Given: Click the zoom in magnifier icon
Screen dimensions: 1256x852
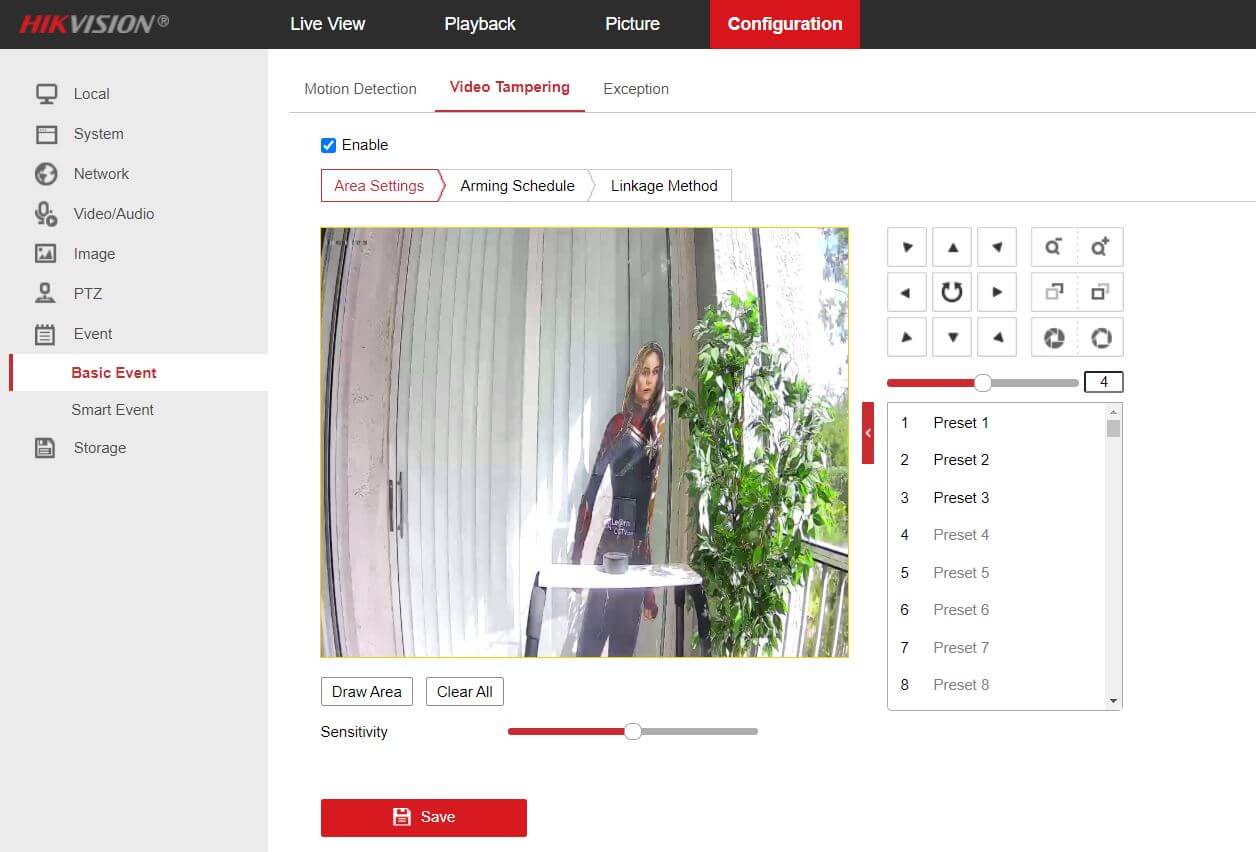Looking at the screenshot, I should (1100, 247).
